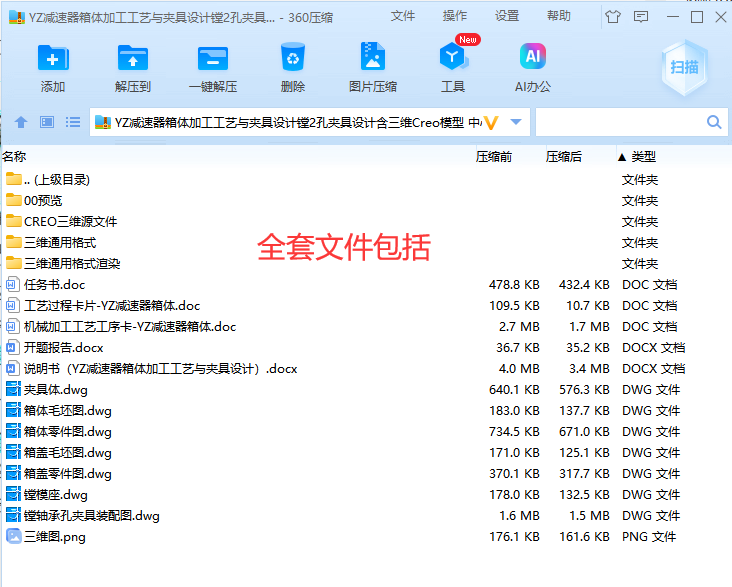Click the PNG 文件 type cell
The width and height of the screenshot is (732, 587).
(x=649, y=537)
